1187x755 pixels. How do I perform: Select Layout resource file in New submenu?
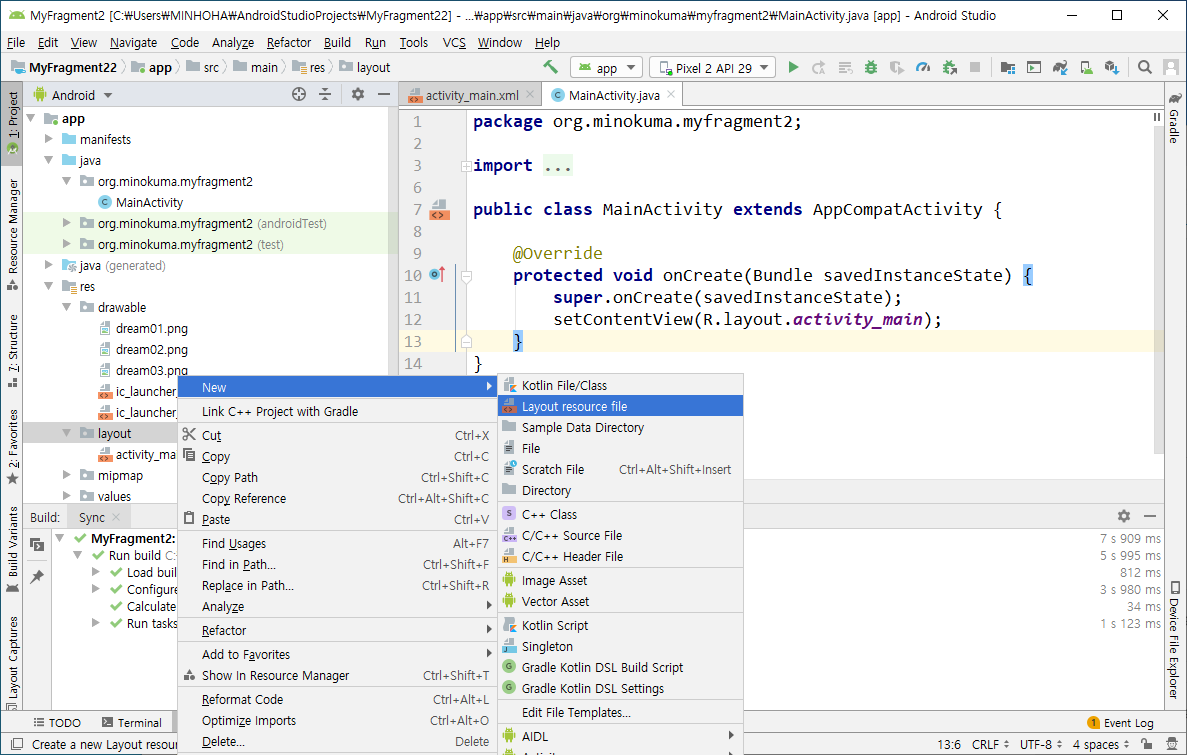[621, 407]
